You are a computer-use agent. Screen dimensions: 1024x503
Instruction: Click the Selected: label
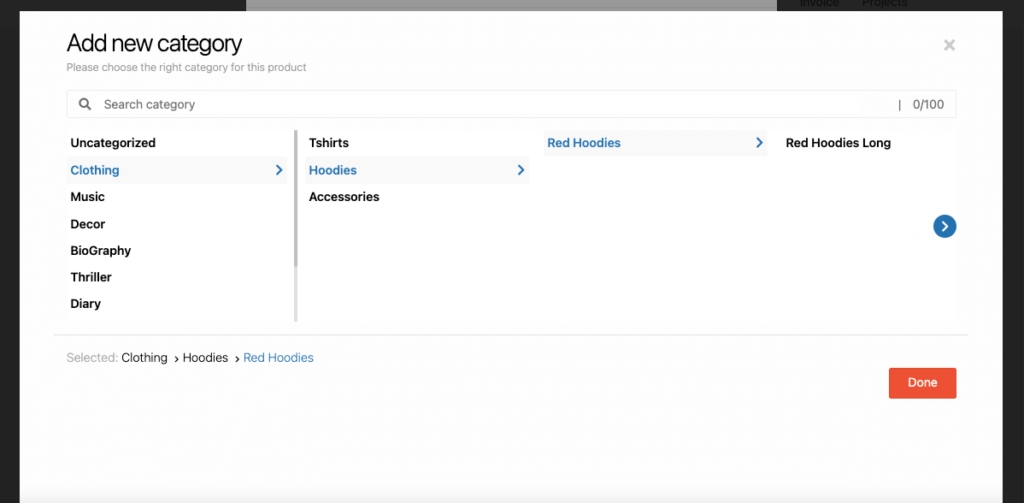[92, 357]
